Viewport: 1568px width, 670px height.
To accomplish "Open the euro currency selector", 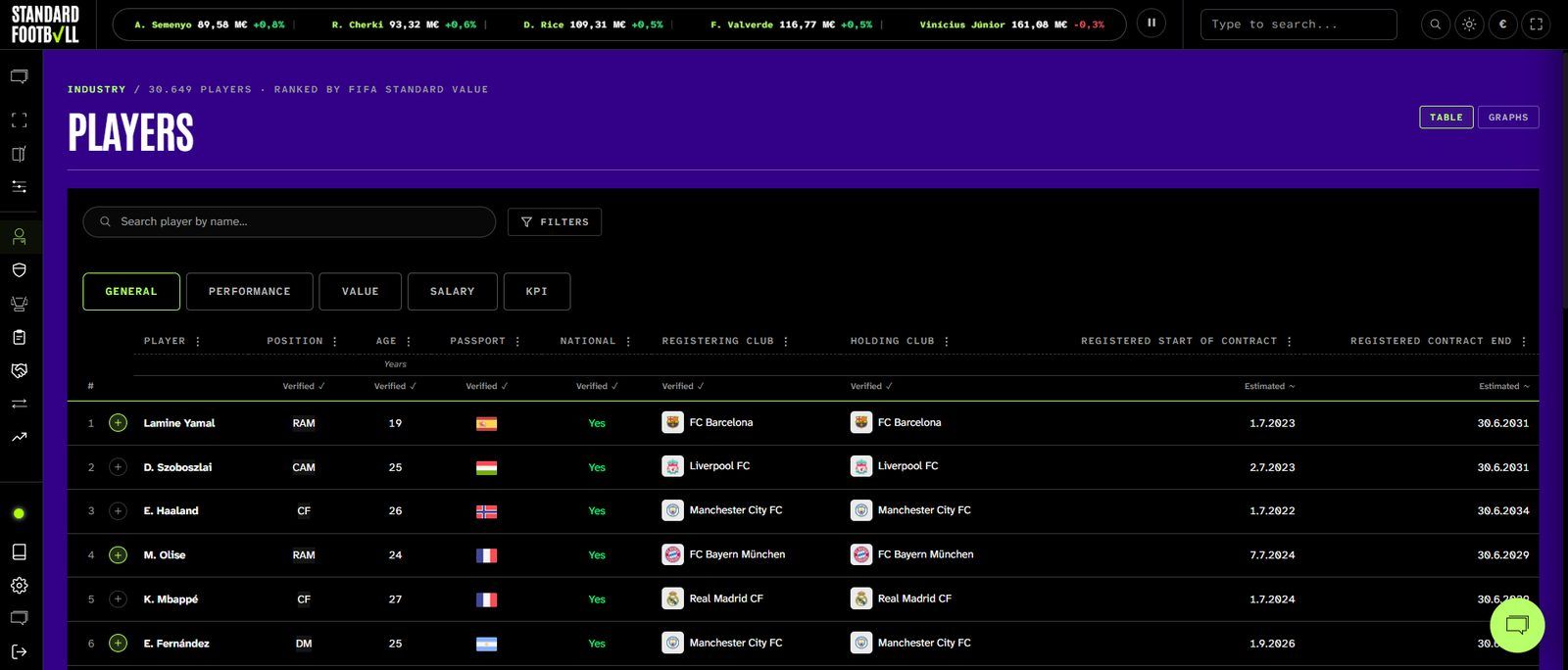I will coord(1502,24).
